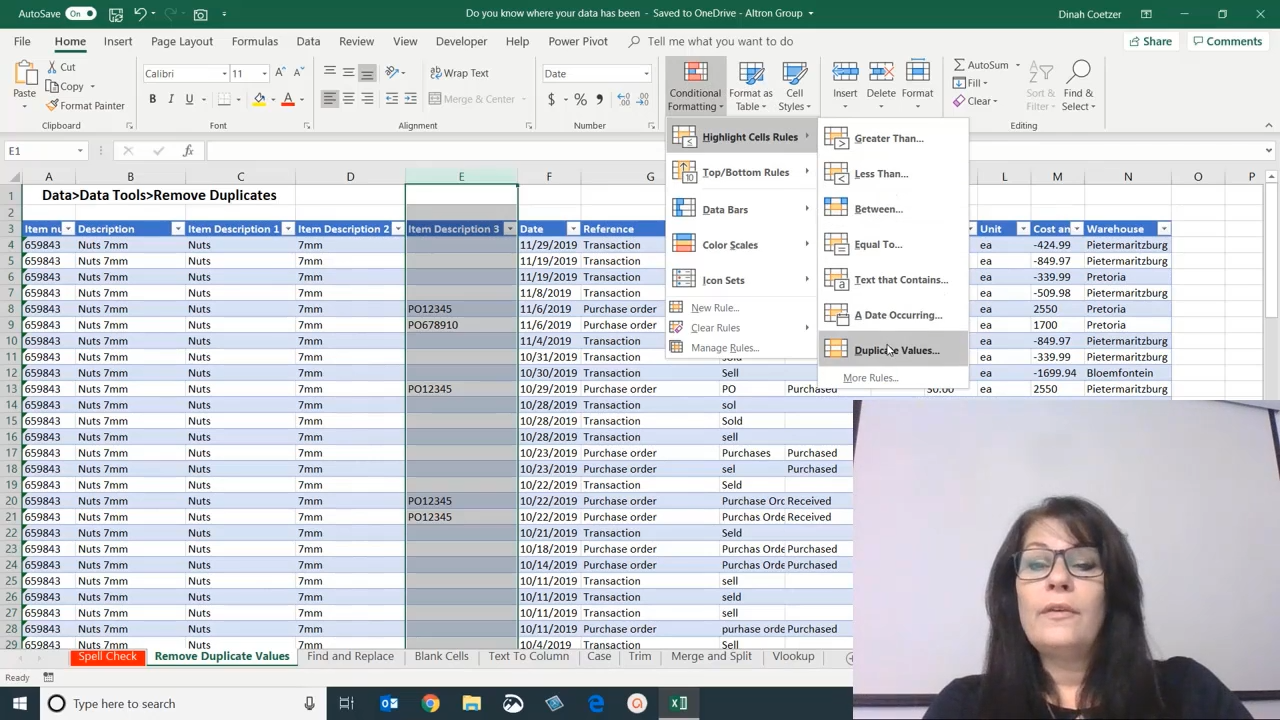Image resolution: width=1280 pixels, height=720 pixels.
Task: Toggle Center horizontal alignment
Action: point(348,99)
